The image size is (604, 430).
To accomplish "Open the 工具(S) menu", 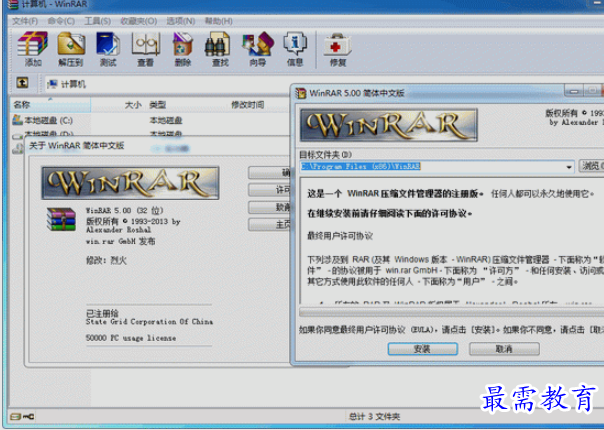I will coord(97,21).
